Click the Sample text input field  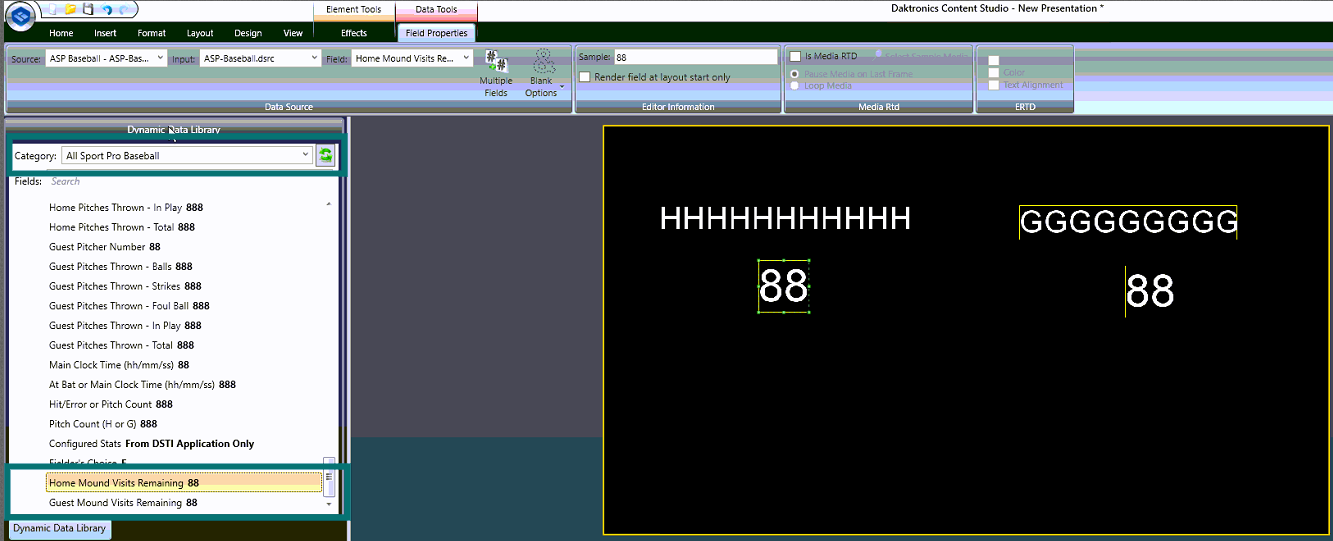[x=695, y=58]
